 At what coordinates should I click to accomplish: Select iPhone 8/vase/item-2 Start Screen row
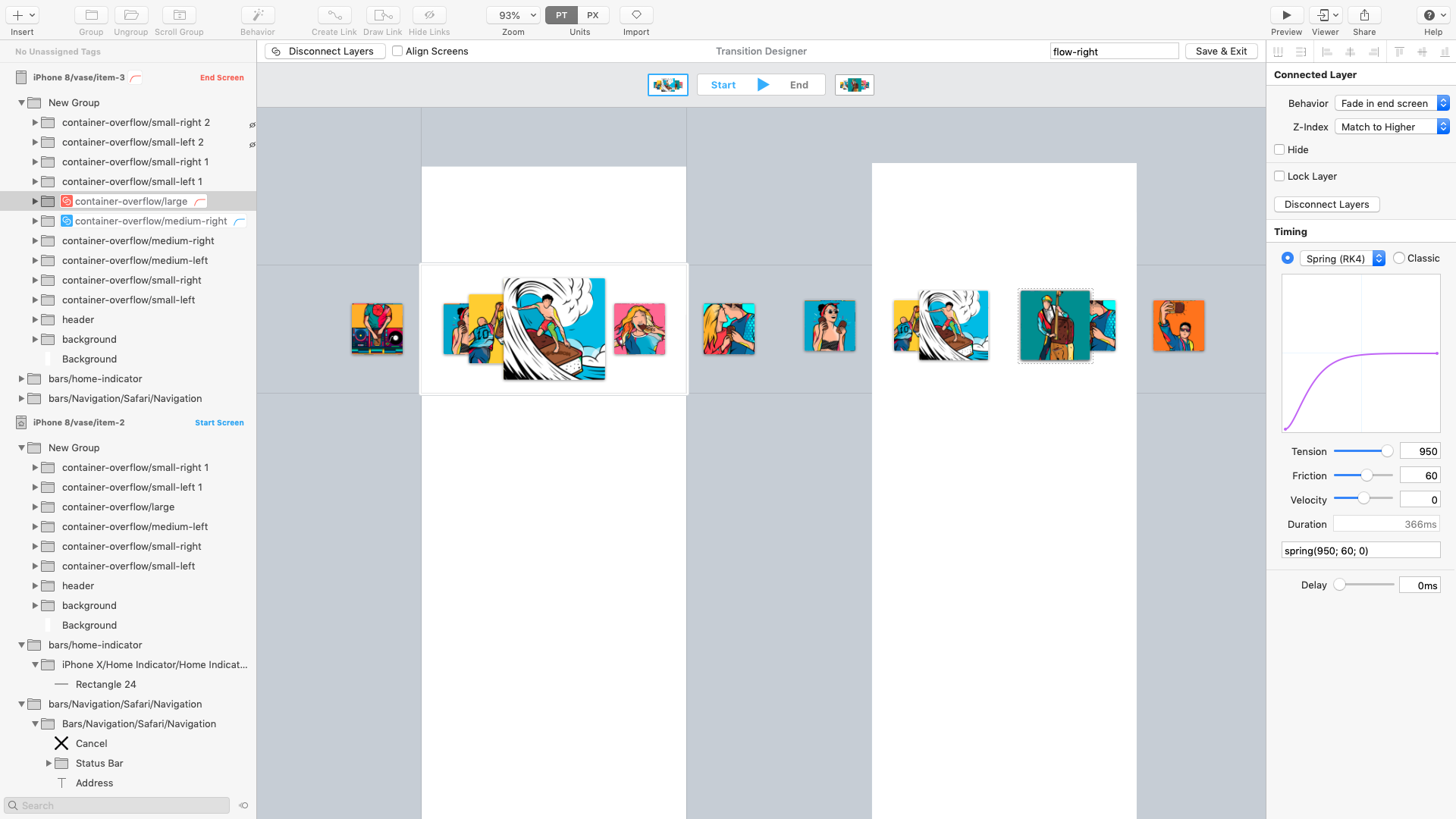128,422
